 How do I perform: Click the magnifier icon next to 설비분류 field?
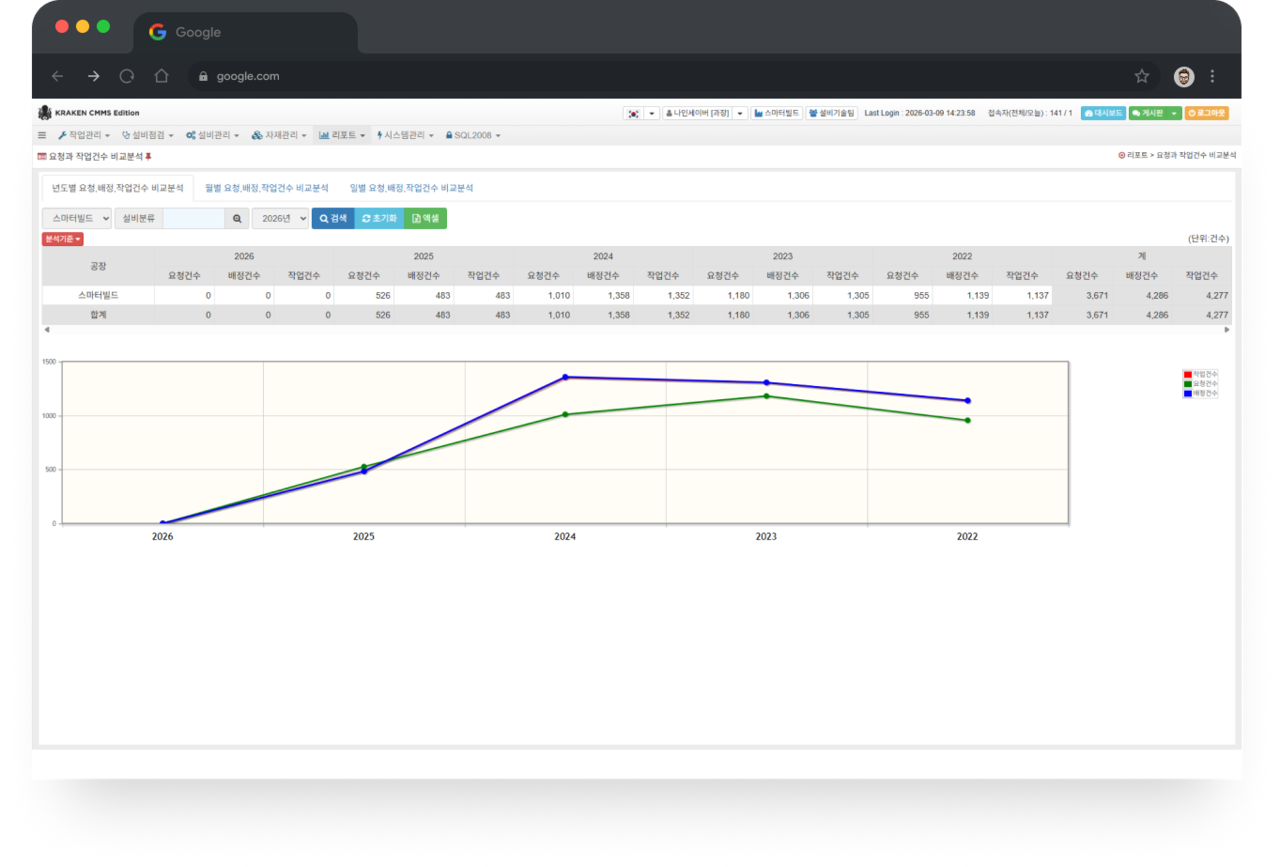(x=237, y=218)
